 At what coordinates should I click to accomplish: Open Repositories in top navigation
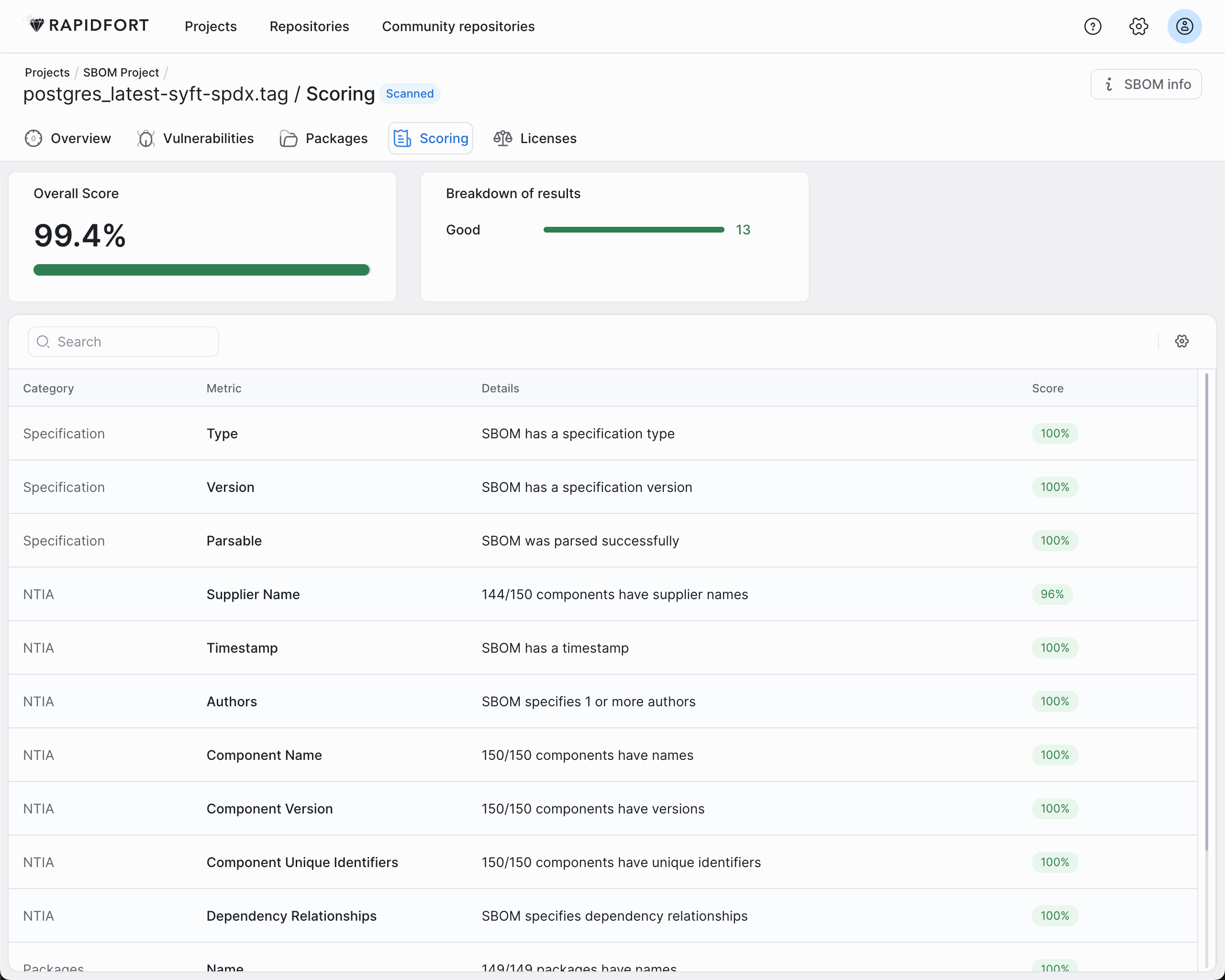(x=309, y=26)
